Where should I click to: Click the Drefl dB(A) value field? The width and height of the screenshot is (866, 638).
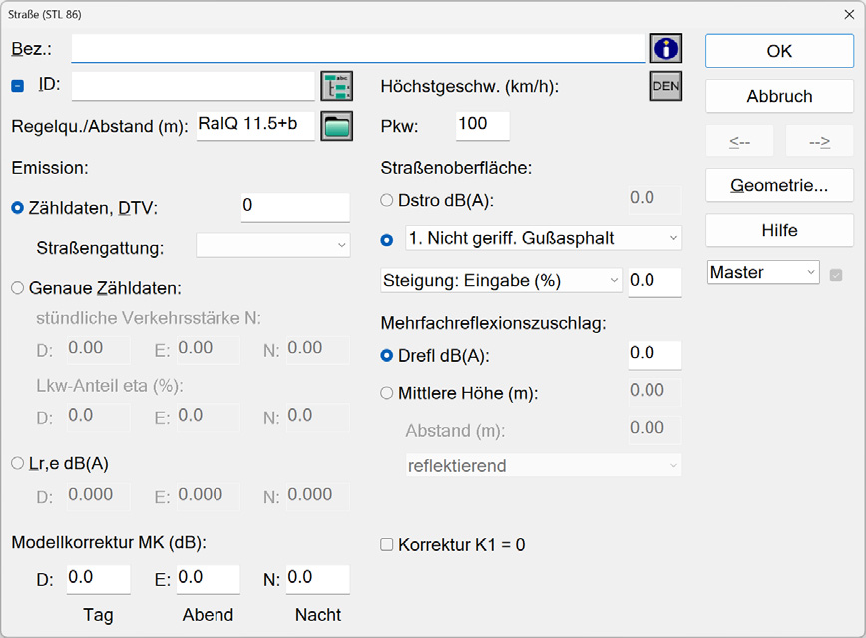click(x=655, y=355)
